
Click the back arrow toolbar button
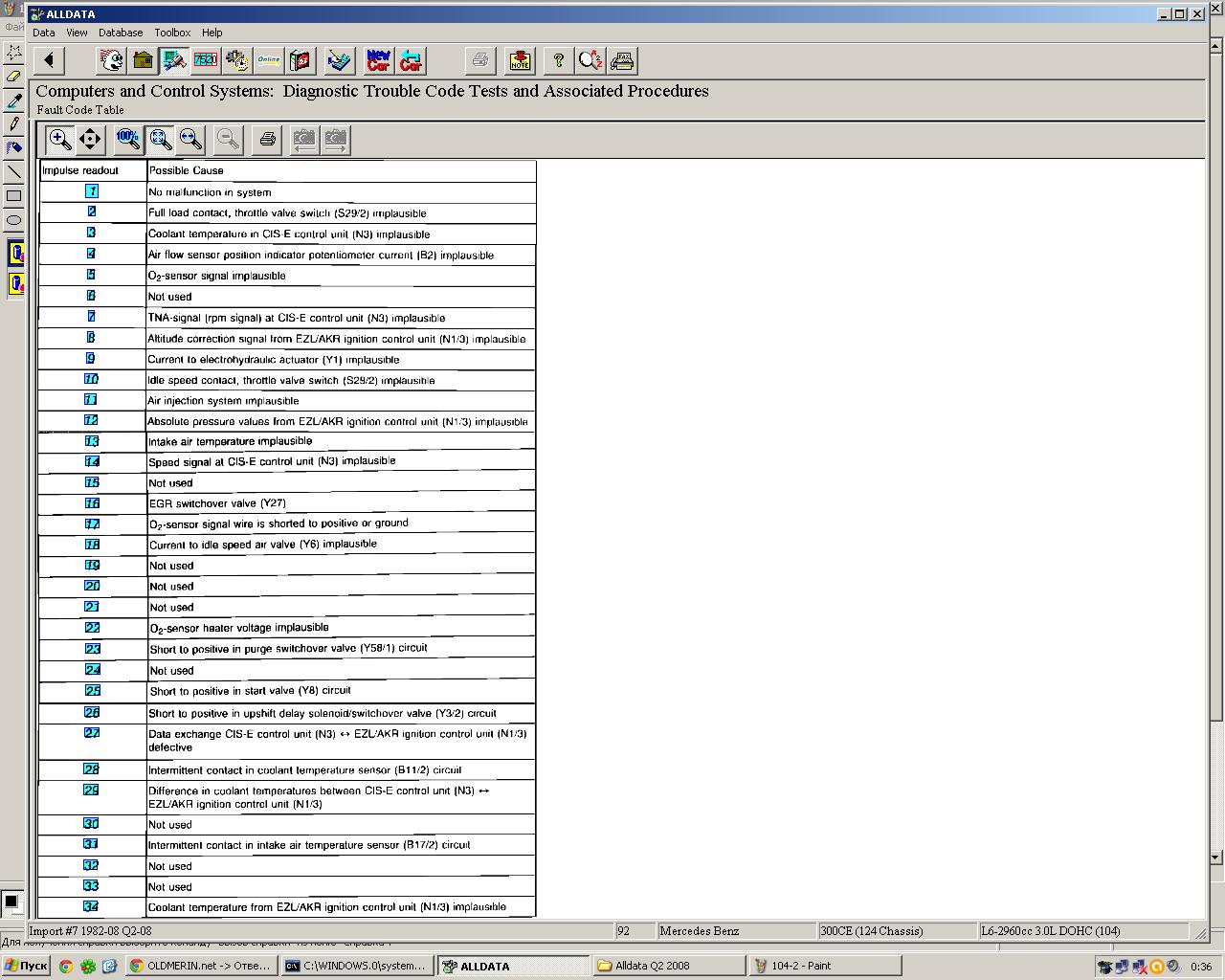point(49,60)
